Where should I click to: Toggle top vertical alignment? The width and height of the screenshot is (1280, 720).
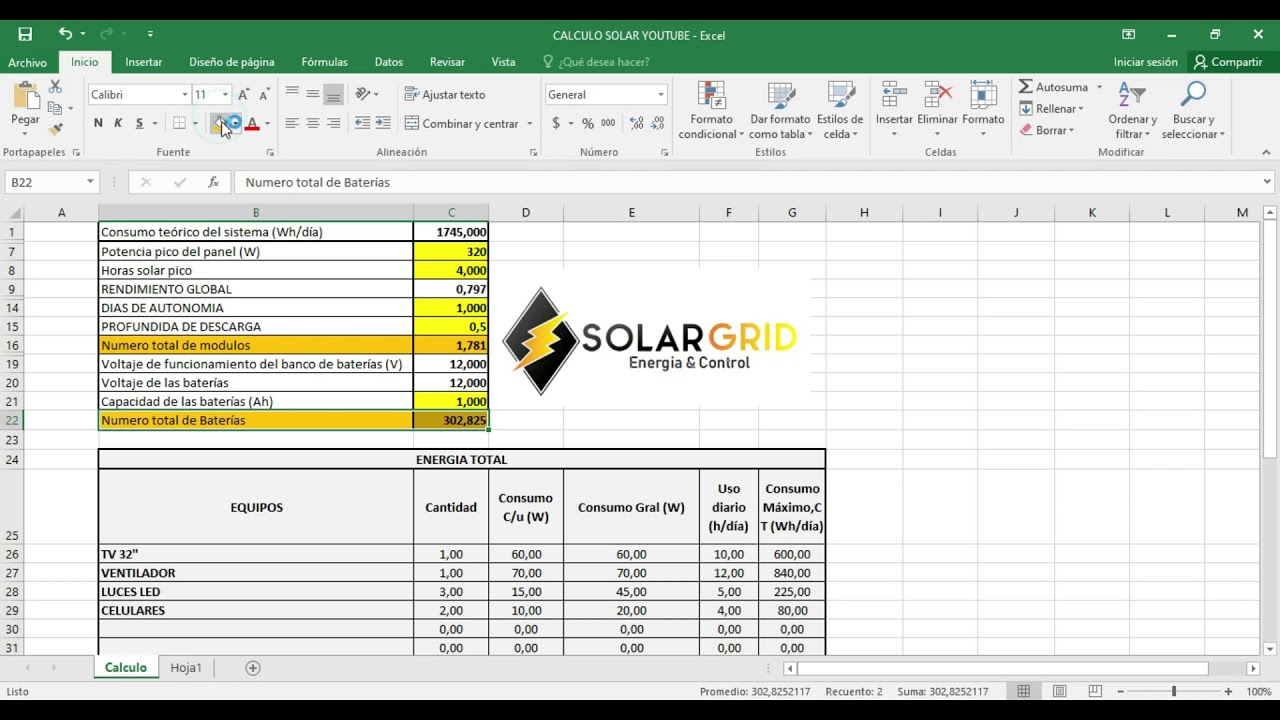click(x=292, y=94)
